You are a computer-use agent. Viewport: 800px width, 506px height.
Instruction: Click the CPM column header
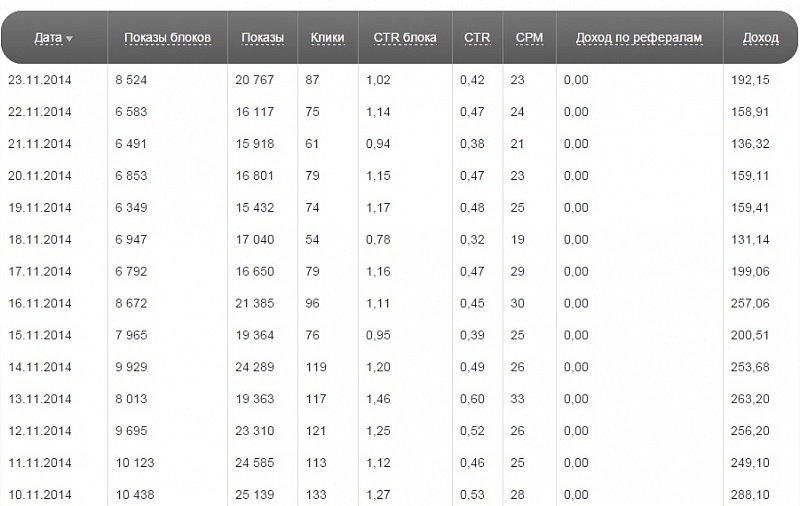click(x=529, y=38)
